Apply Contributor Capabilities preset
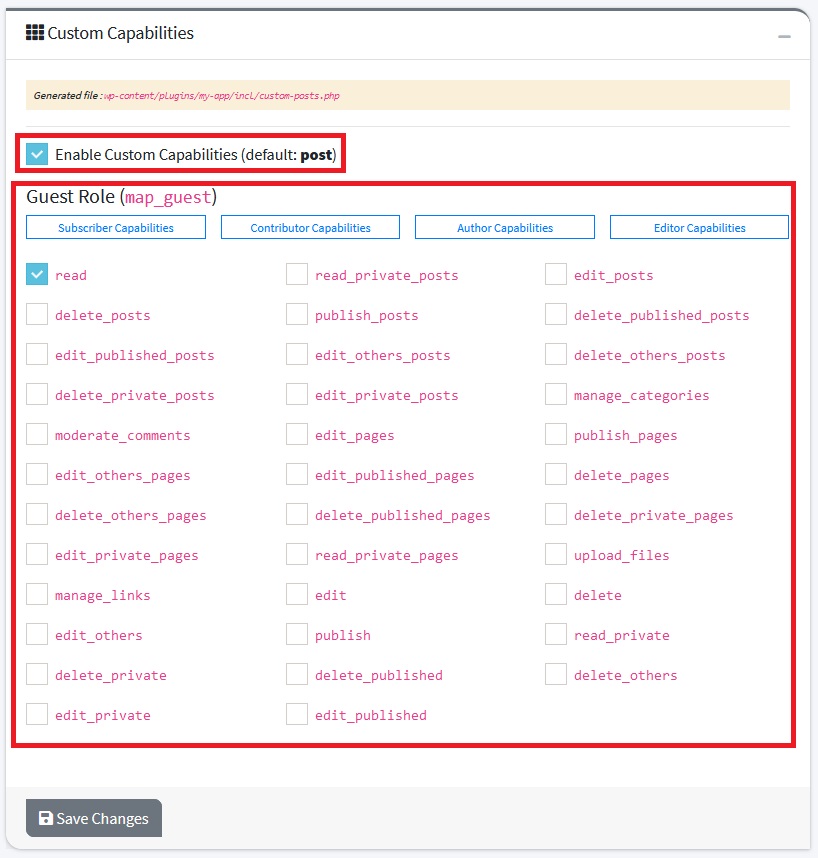Screen dimensions: 818x858 (310, 228)
